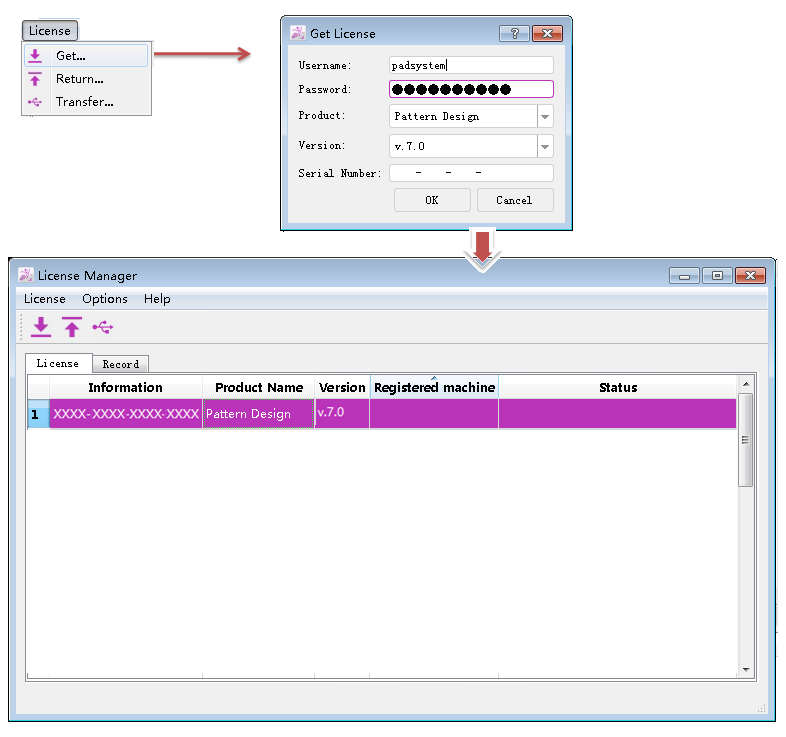The image size is (786, 737).
Task: Choose Transfer... from the License dropdown menu
Action: pos(84,102)
